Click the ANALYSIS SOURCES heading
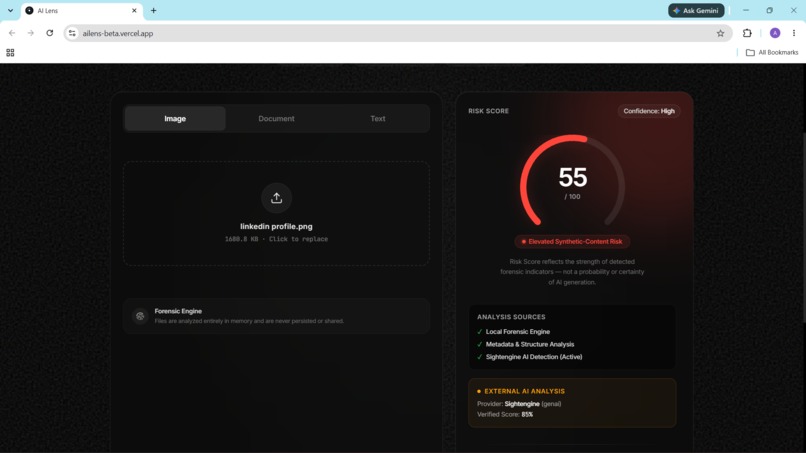The height and width of the screenshot is (453, 806). [x=511, y=317]
